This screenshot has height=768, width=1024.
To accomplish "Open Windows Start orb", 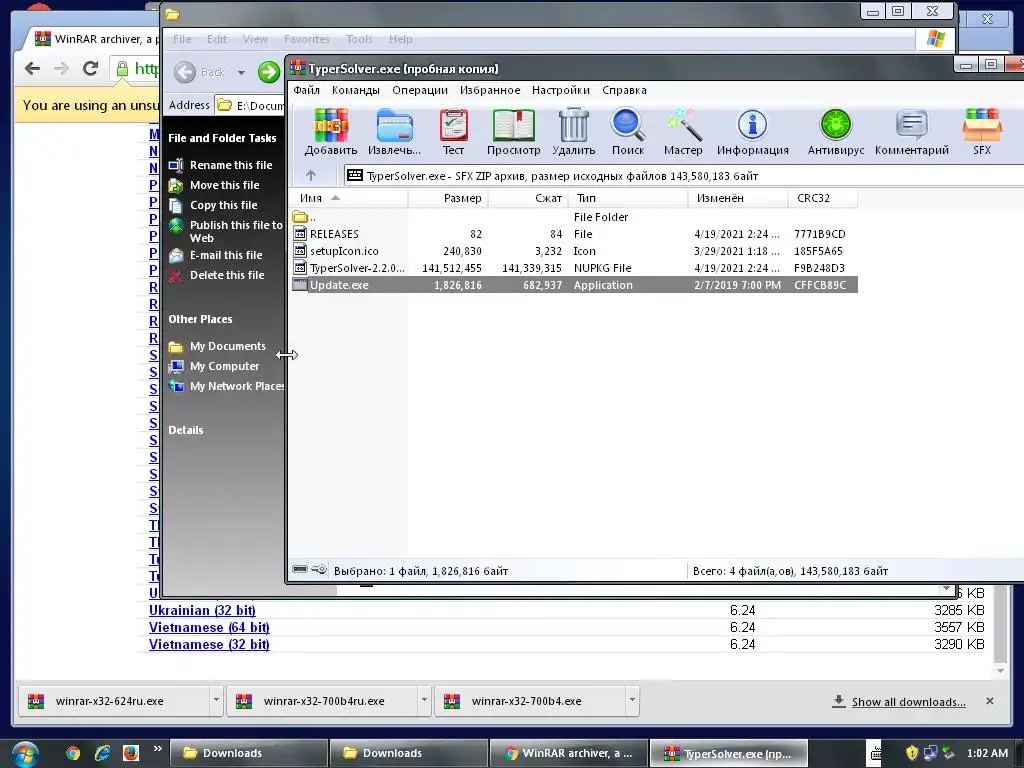I will [x=24, y=754].
